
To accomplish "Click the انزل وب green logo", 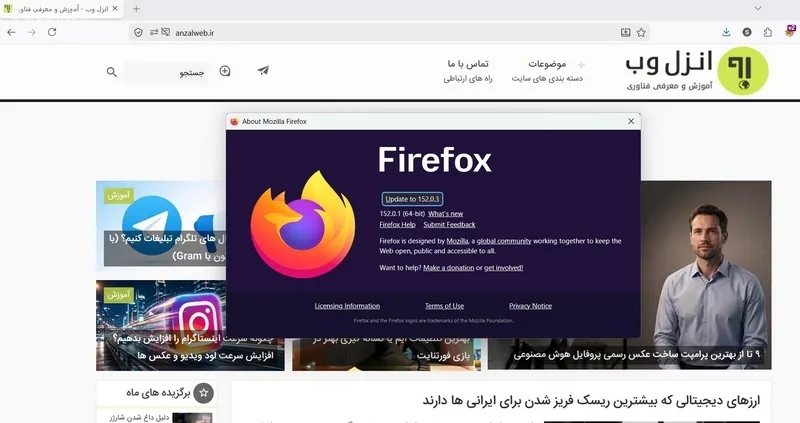I will point(742,70).
